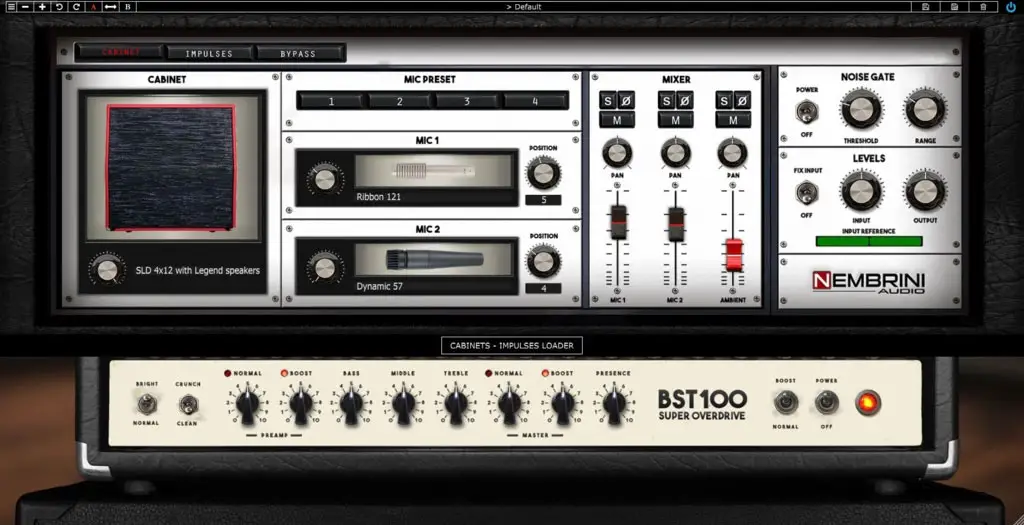Click the Ribbon 121 microphone image
Image resolution: width=1024 pixels, height=525 pixels.
pos(434,172)
